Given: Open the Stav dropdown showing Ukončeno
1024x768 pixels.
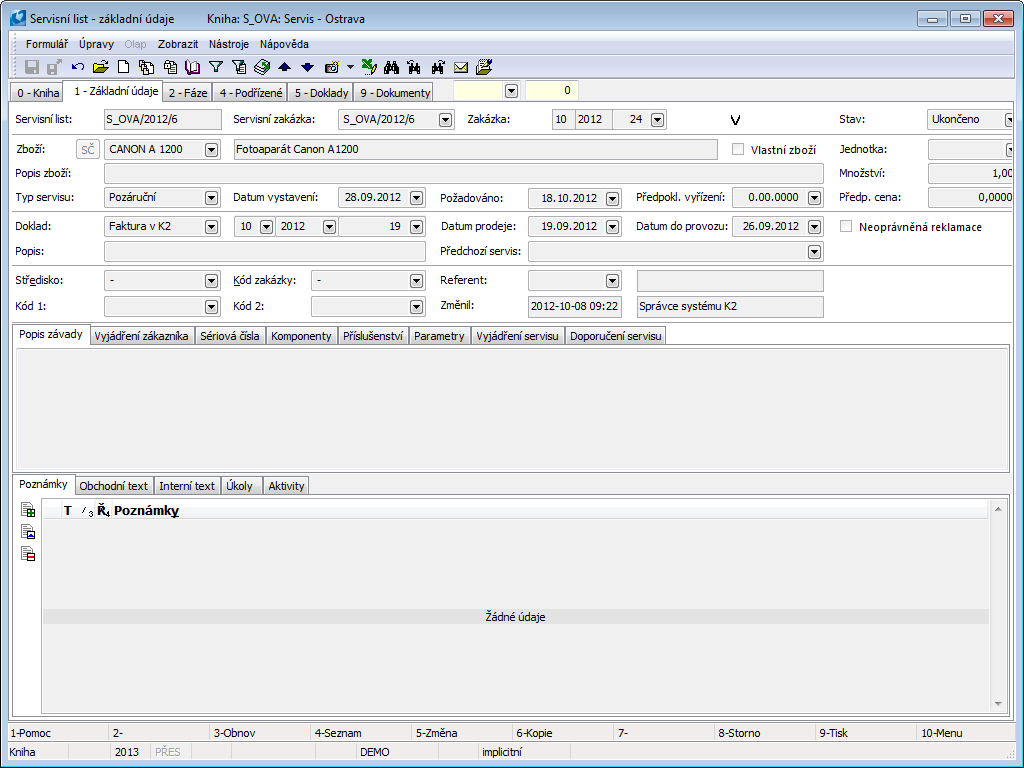Looking at the screenshot, I should pyautogui.click(x=1008, y=120).
